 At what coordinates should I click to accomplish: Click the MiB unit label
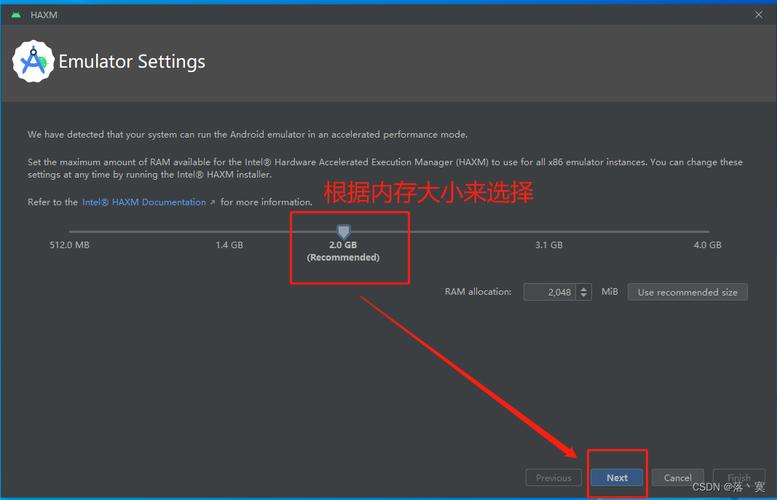tap(610, 291)
